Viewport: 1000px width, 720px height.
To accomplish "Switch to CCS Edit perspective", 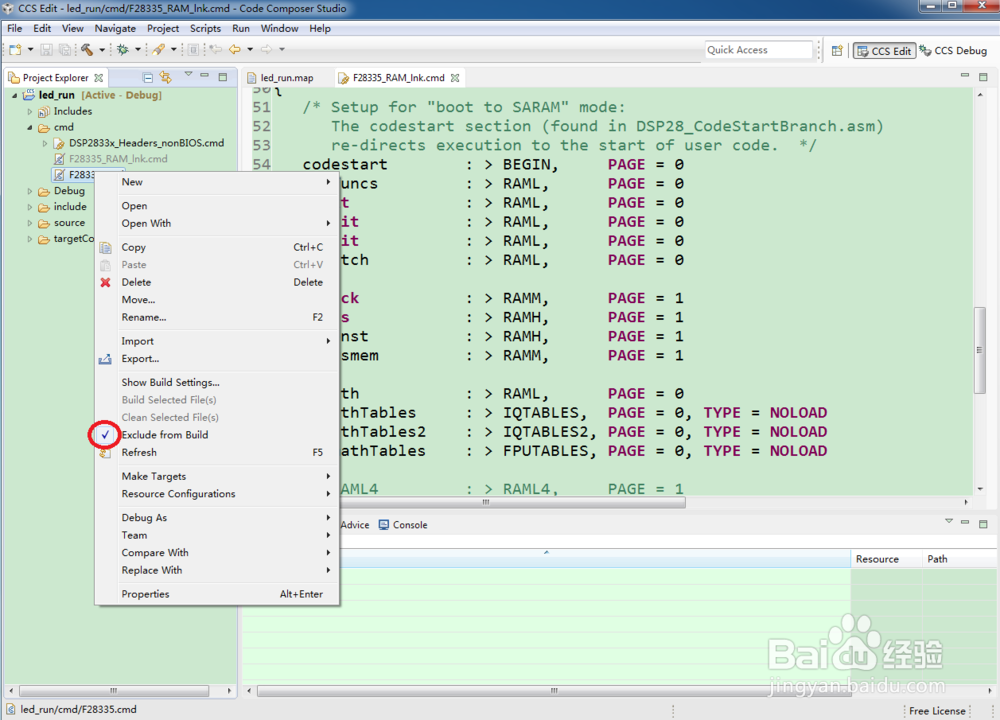I will tap(885, 51).
